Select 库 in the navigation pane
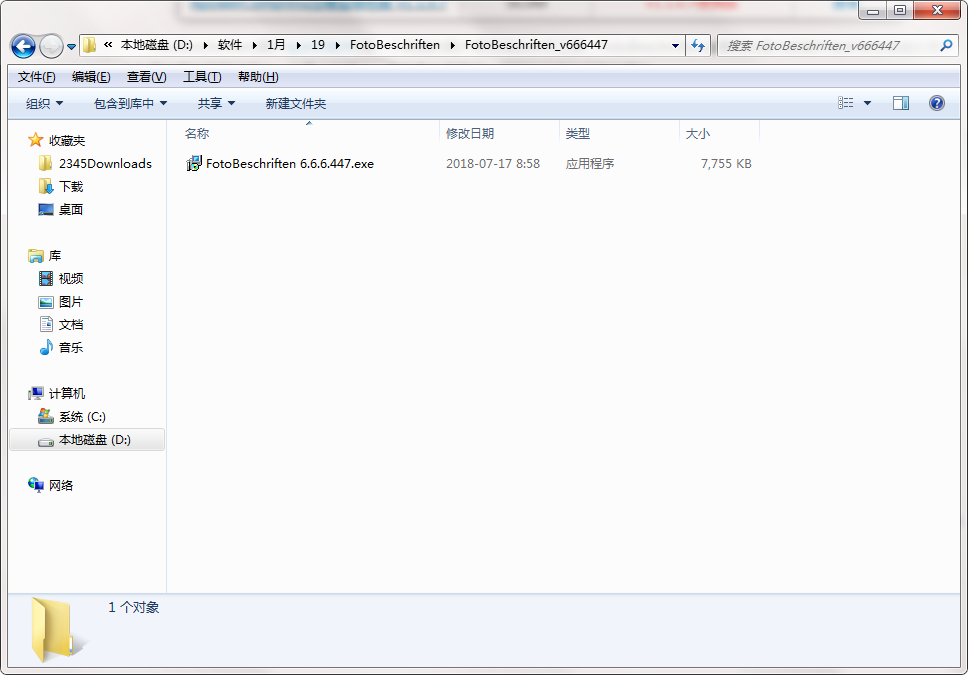Image resolution: width=968 pixels, height=675 pixels. 55,256
